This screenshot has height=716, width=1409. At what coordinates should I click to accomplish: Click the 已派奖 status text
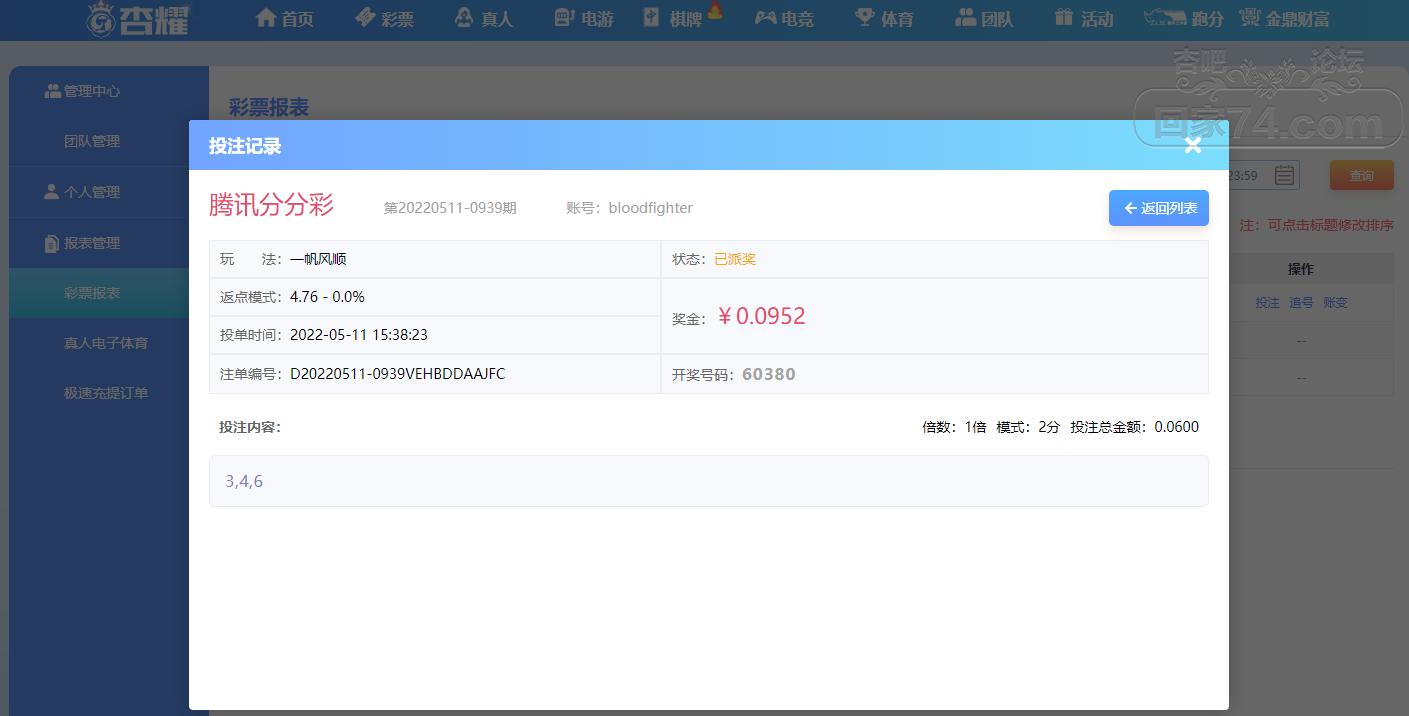pos(735,259)
